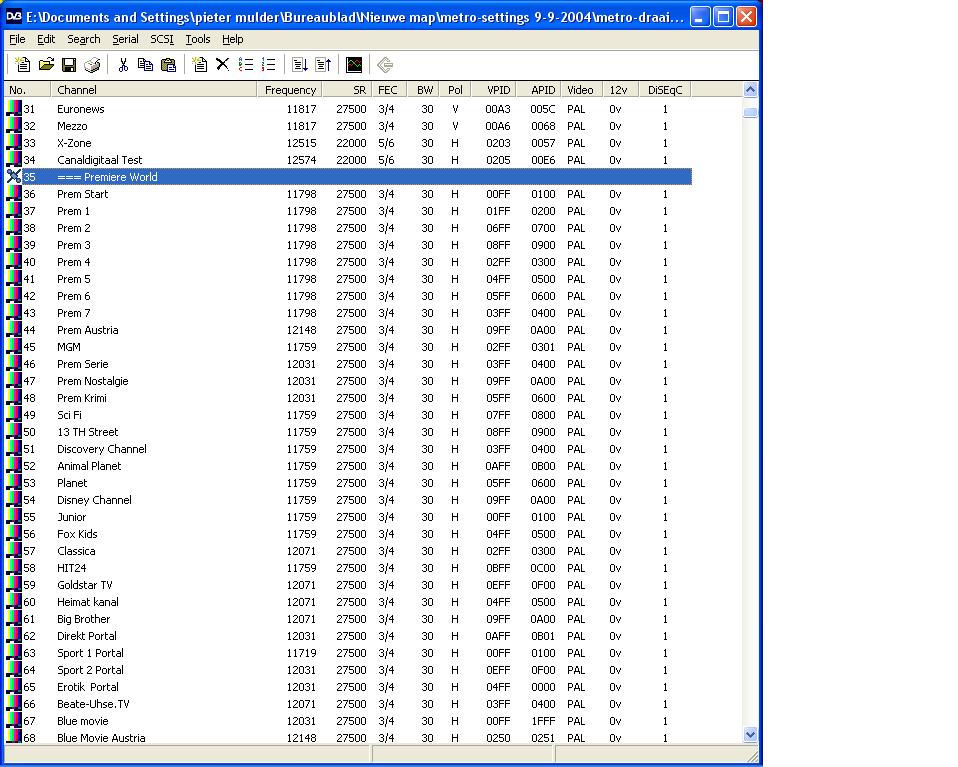The image size is (958, 767).
Task: Open the File menu
Action: (17, 39)
